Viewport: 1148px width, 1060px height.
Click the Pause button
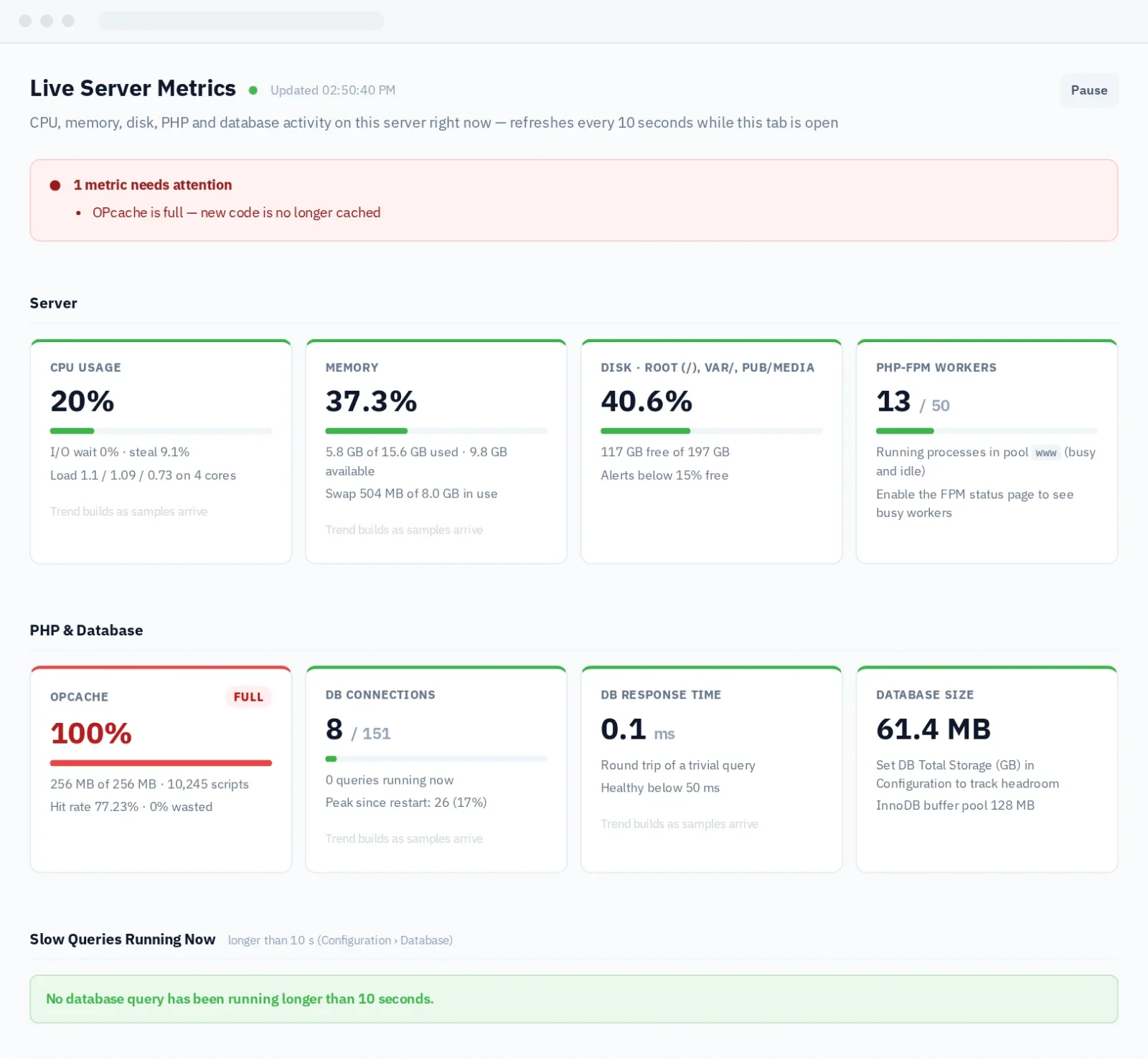pos(1088,90)
